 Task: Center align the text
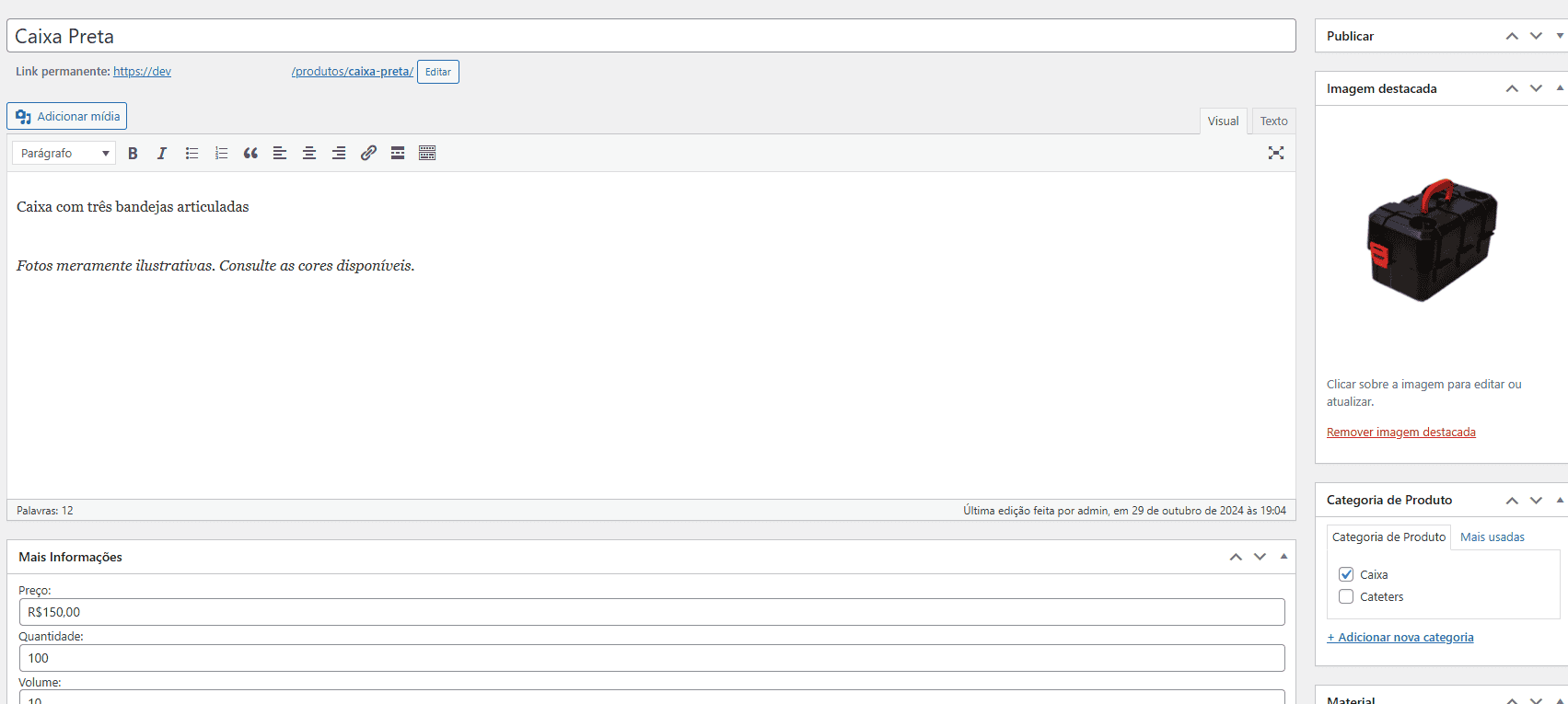pyautogui.click(x=309, y=154)
